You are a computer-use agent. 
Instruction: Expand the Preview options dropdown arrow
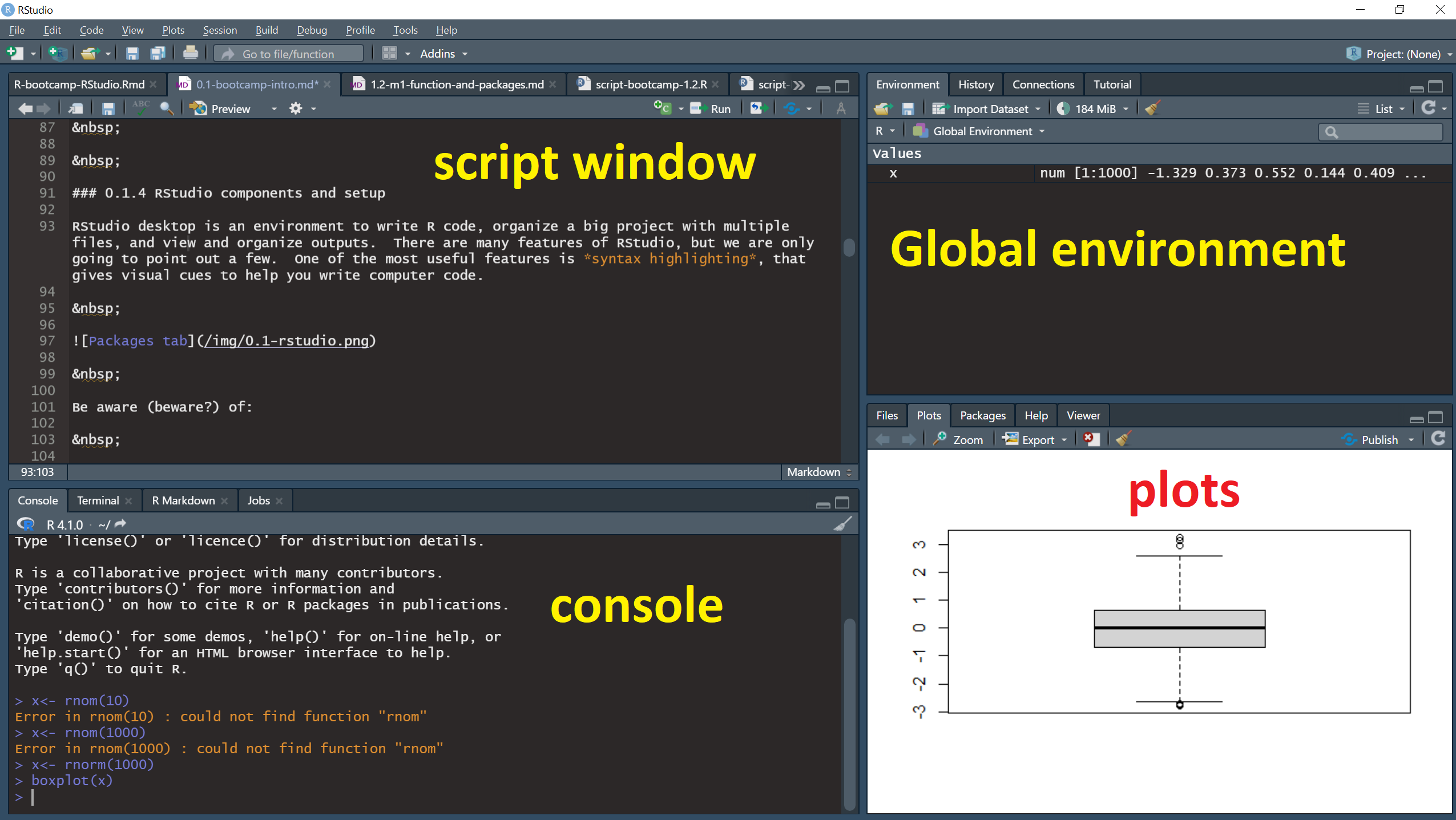pyautogui.click(x=274, y=108)
